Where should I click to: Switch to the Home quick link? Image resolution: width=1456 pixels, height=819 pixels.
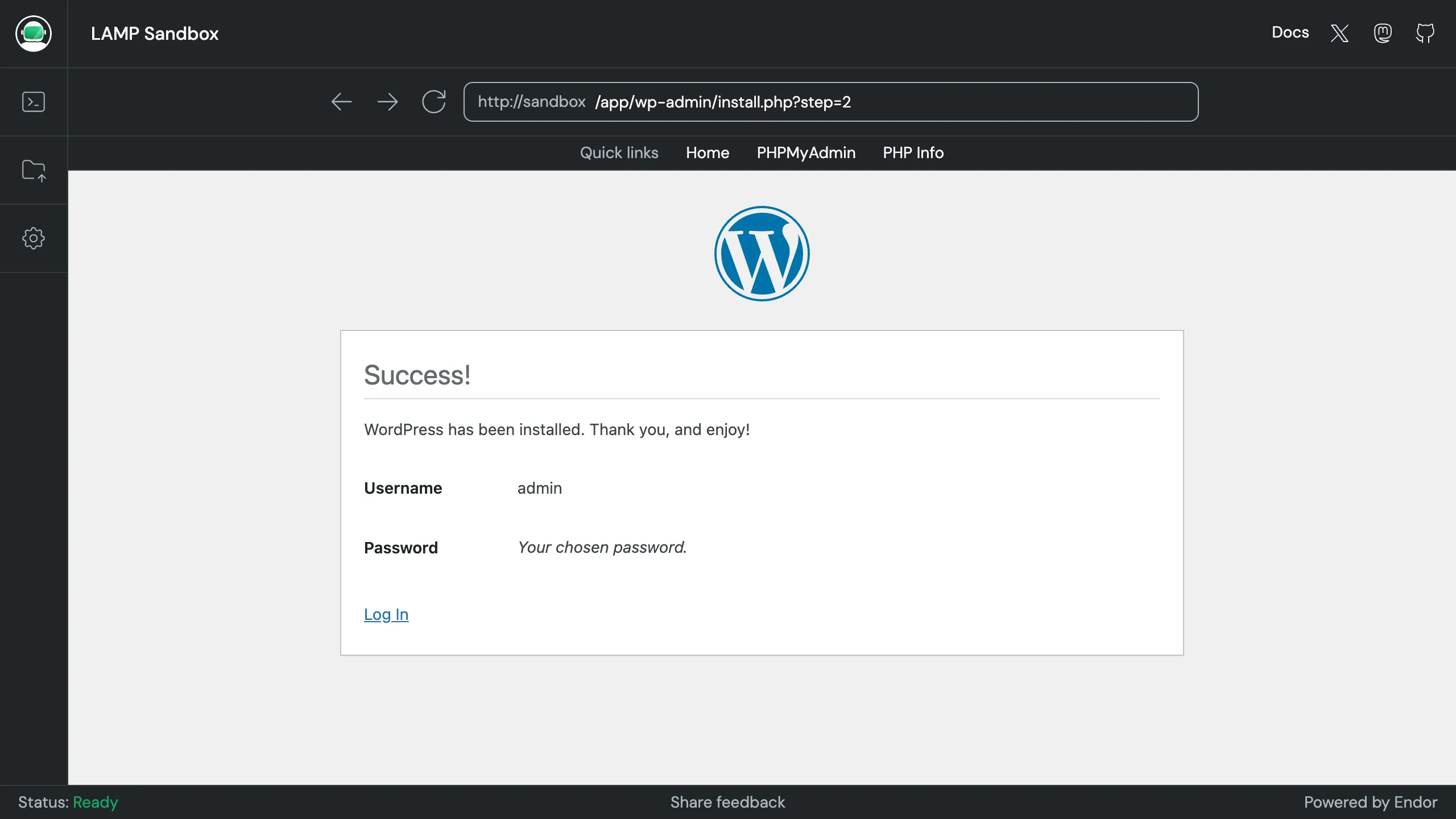(x=707, y=153)
